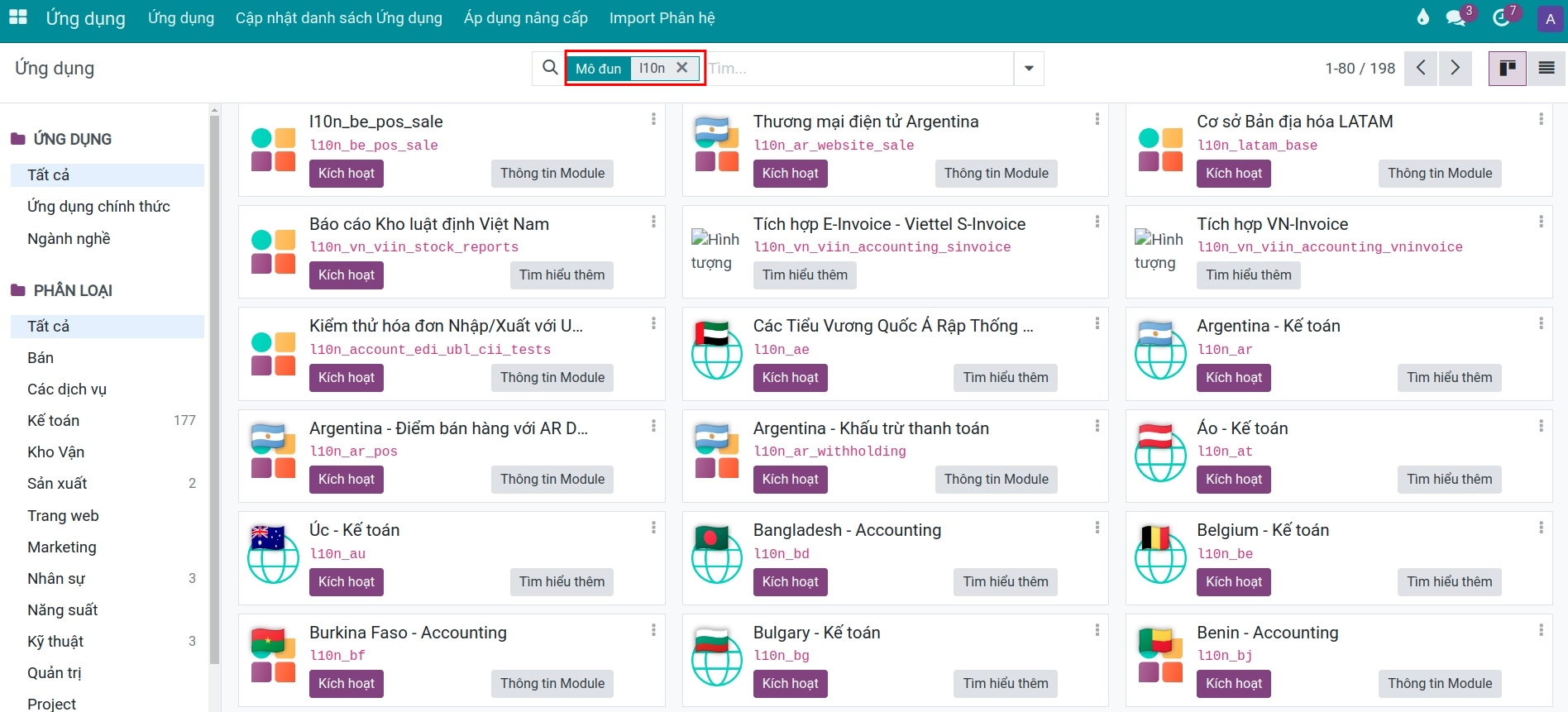Click the search magnifier icon
1568x712 pixels.
tap(550, 68)
